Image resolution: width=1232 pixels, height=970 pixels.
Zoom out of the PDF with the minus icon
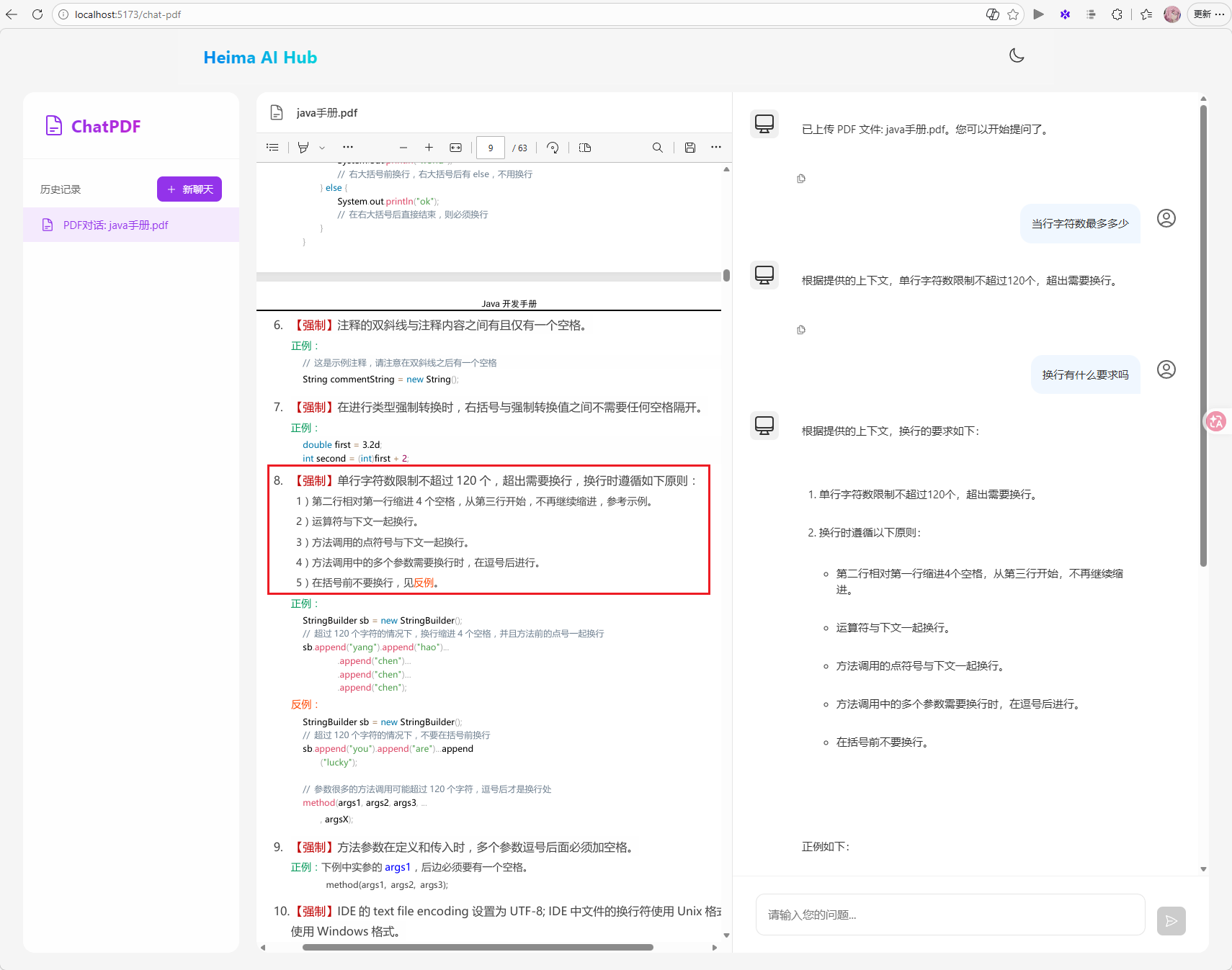[x=403, y=148]
